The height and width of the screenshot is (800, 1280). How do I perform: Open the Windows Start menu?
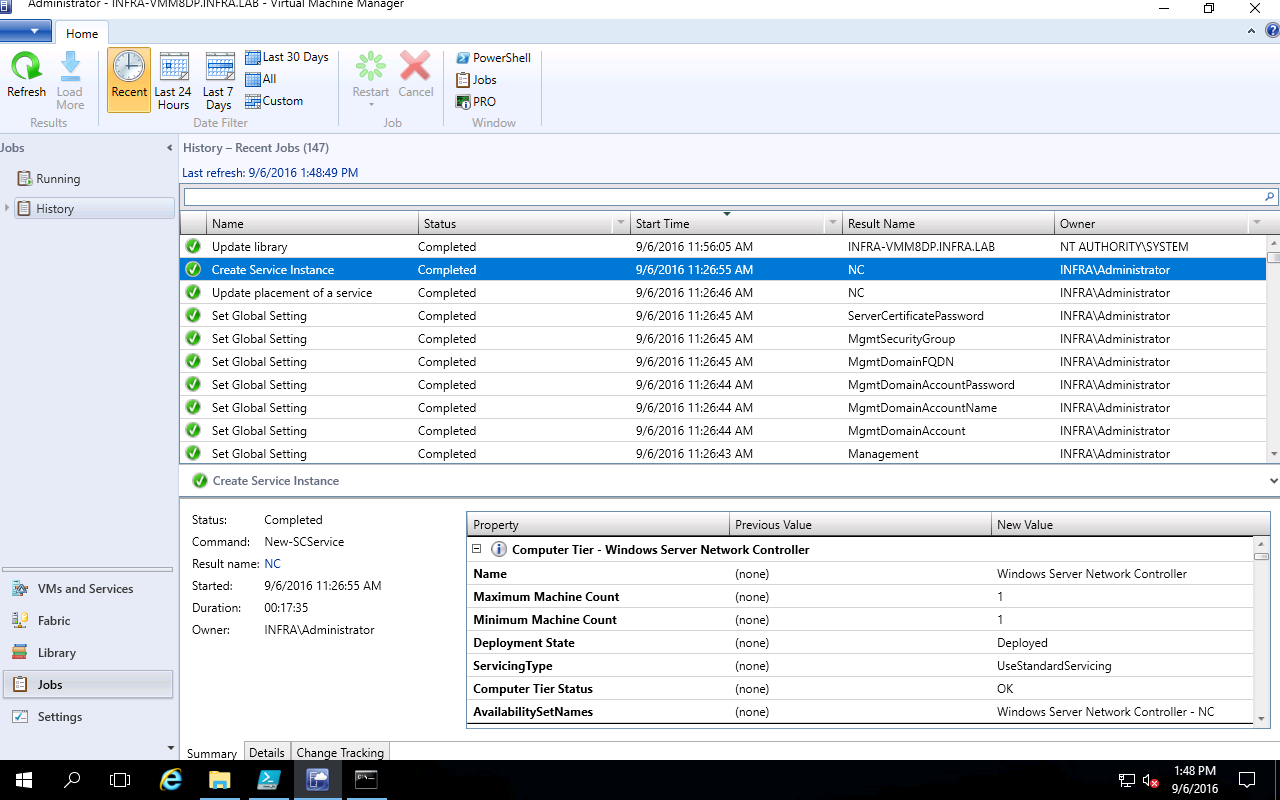[24, 780]
